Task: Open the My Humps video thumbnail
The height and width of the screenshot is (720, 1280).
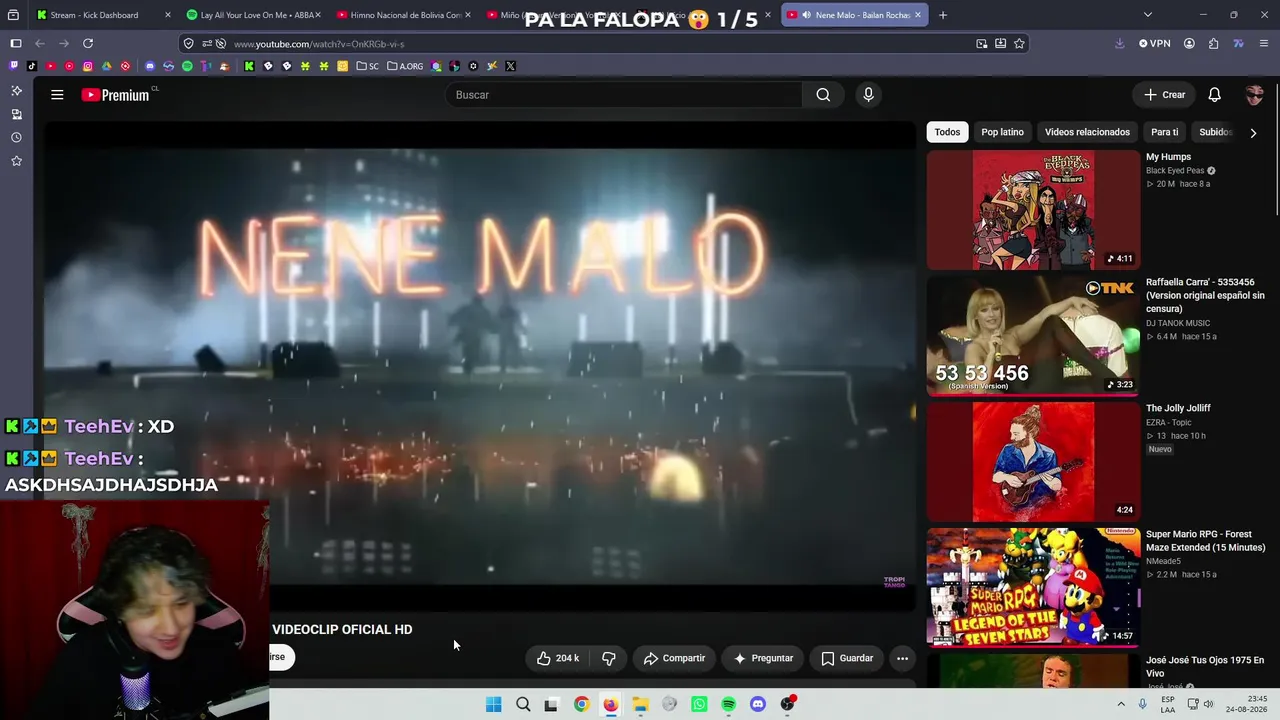Action: [x=1033, y=210]
